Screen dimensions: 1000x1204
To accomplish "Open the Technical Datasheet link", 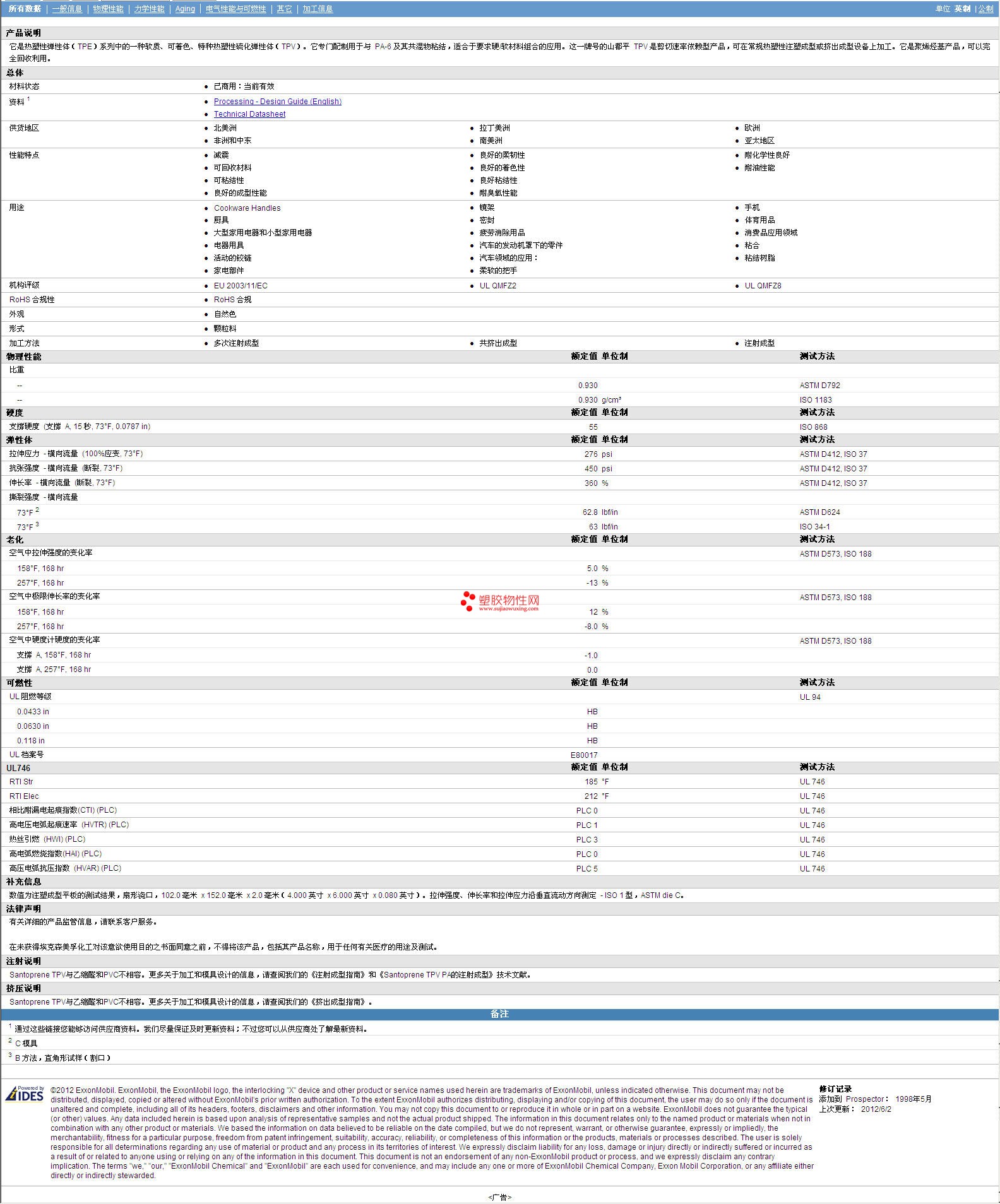I will (x=249, y=114).
